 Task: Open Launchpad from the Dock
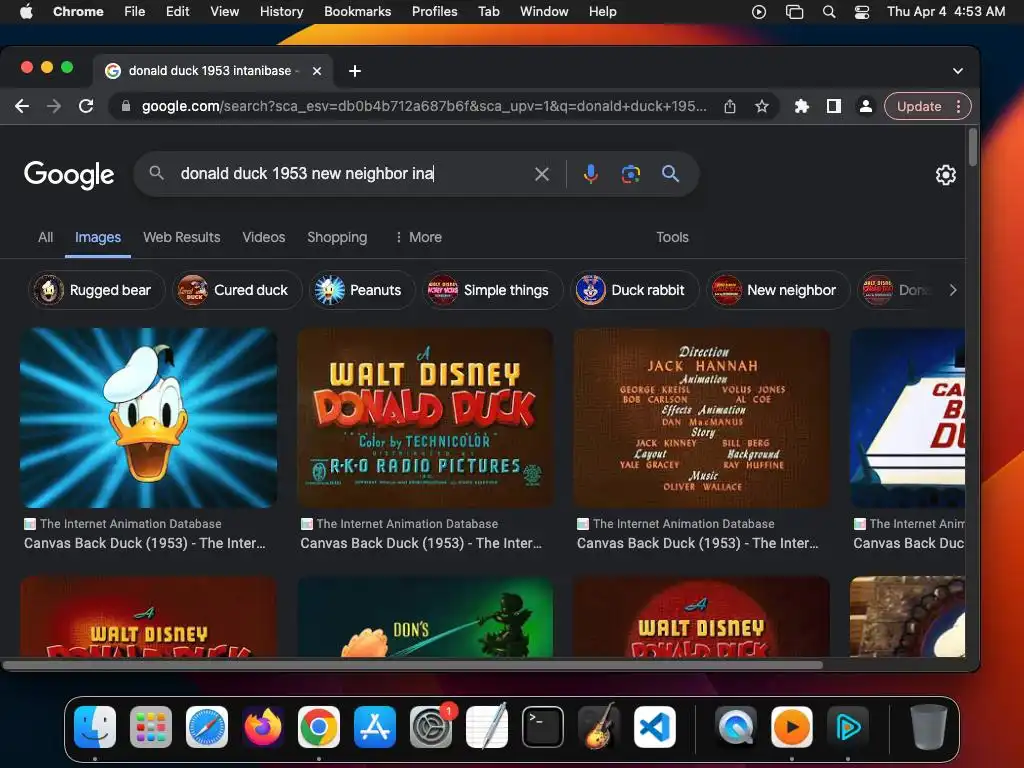(x=151, y=727)
